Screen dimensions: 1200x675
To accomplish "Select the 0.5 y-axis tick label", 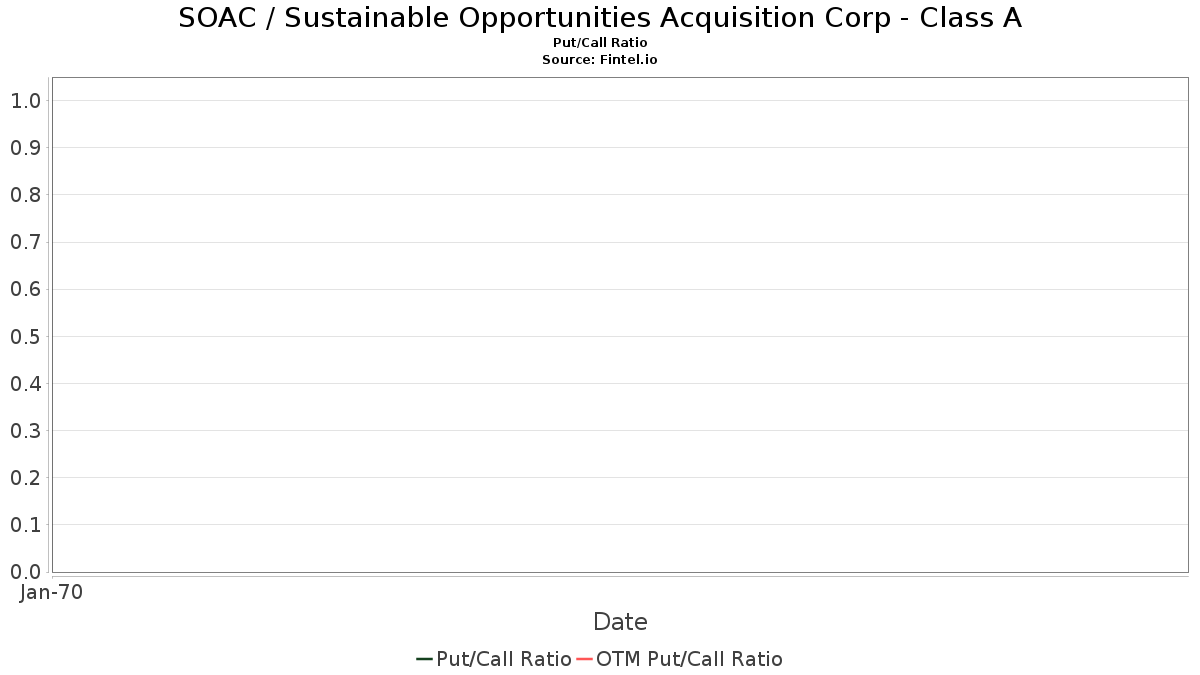I will 25,337.
